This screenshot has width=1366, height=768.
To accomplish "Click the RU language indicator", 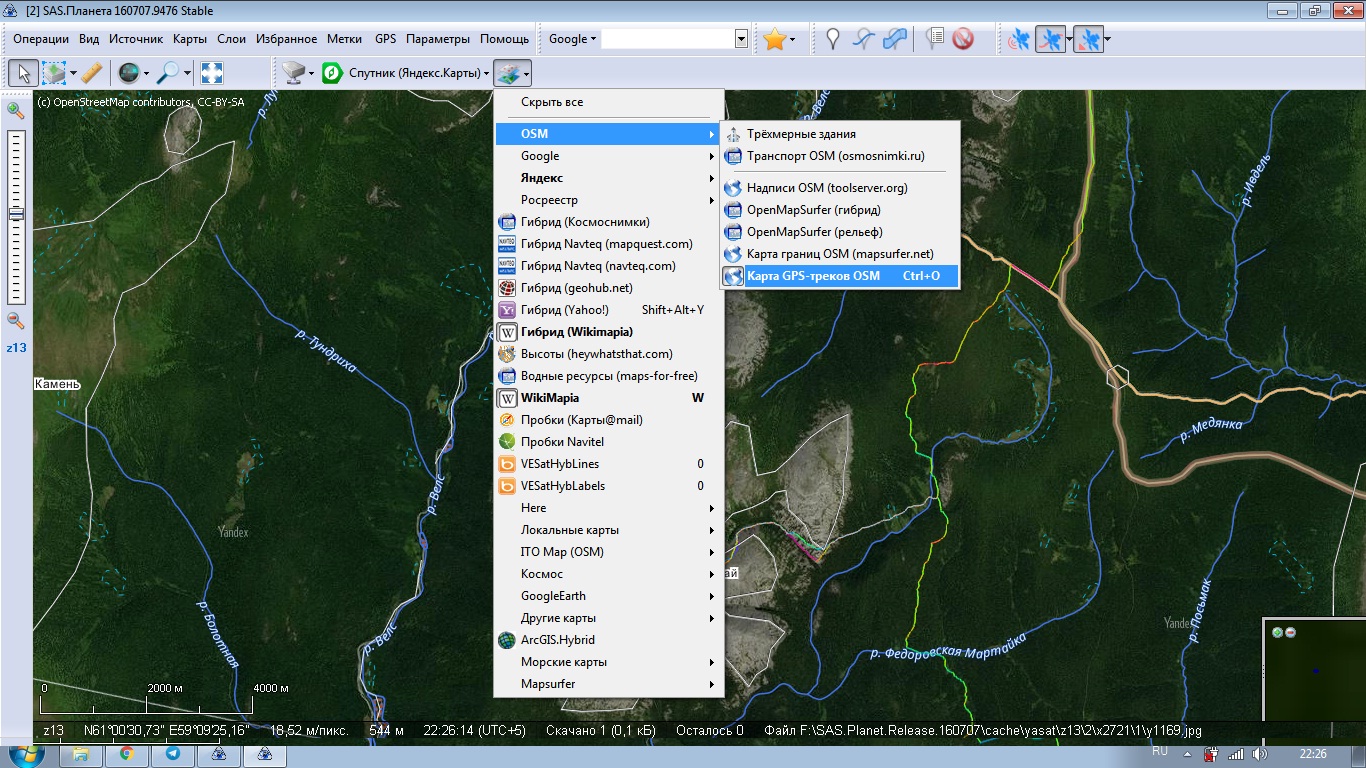I will 1160,751.
